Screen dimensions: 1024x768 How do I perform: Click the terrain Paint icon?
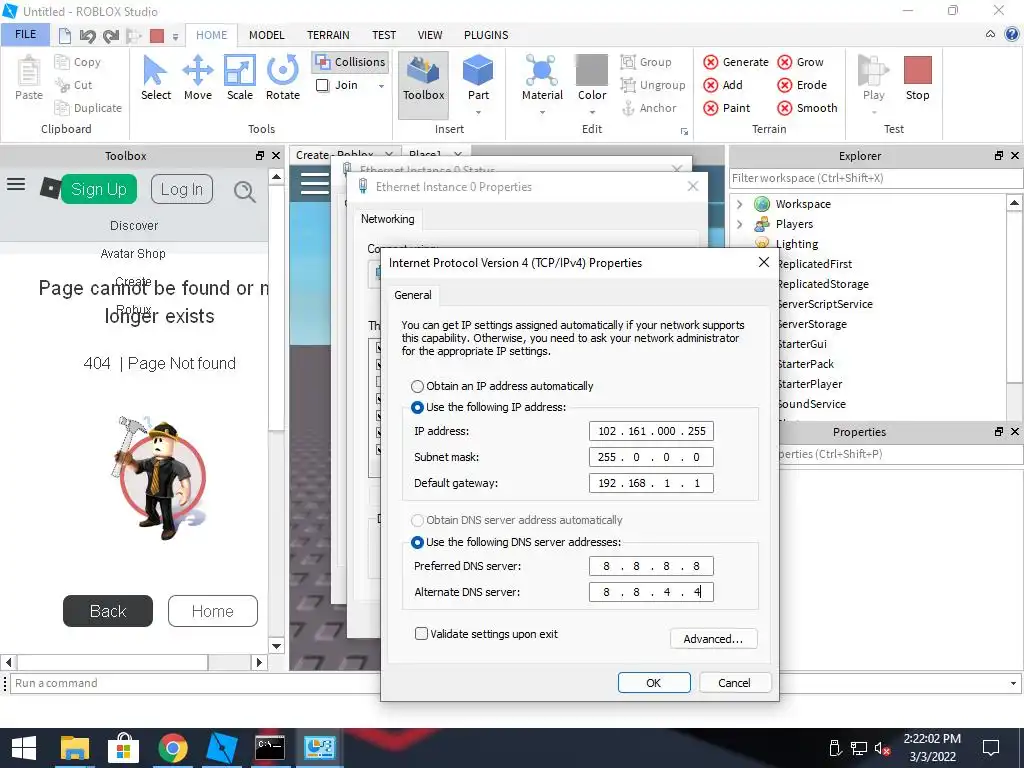click(711, 108)
